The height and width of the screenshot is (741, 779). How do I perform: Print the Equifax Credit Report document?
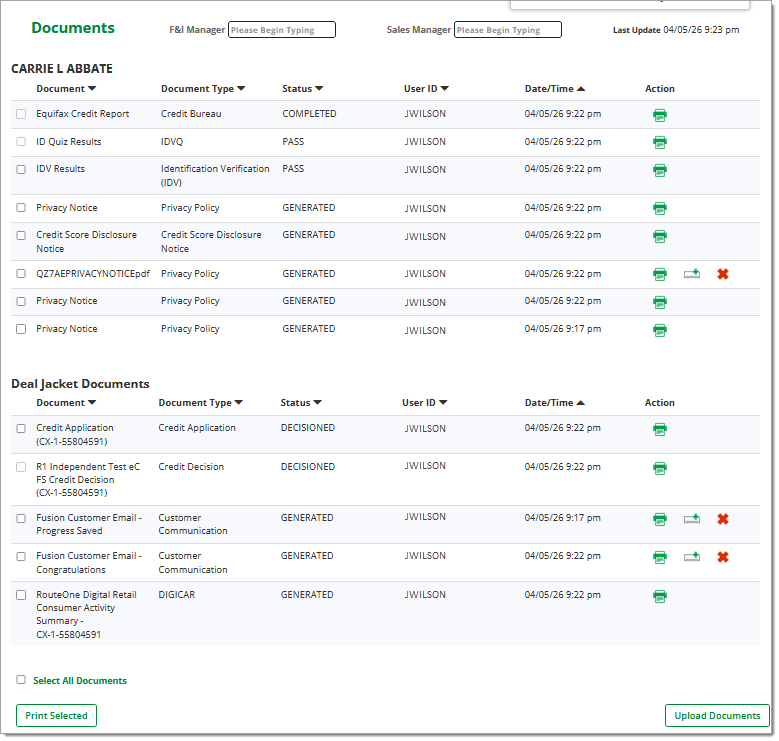659,115
